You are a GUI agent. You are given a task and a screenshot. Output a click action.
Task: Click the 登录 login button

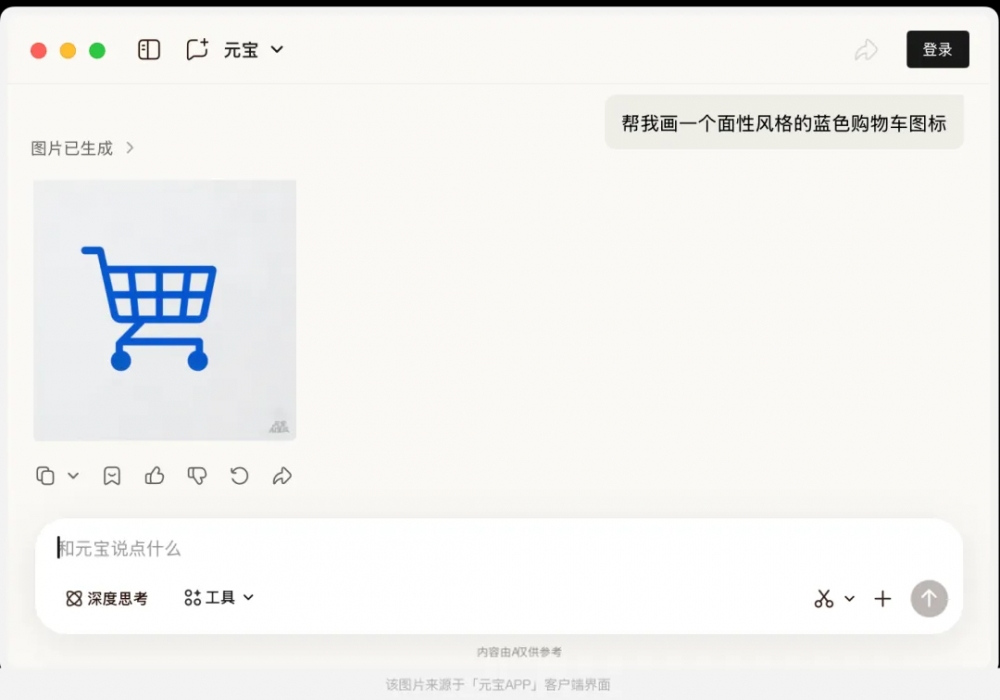click(x=938, y=49)
